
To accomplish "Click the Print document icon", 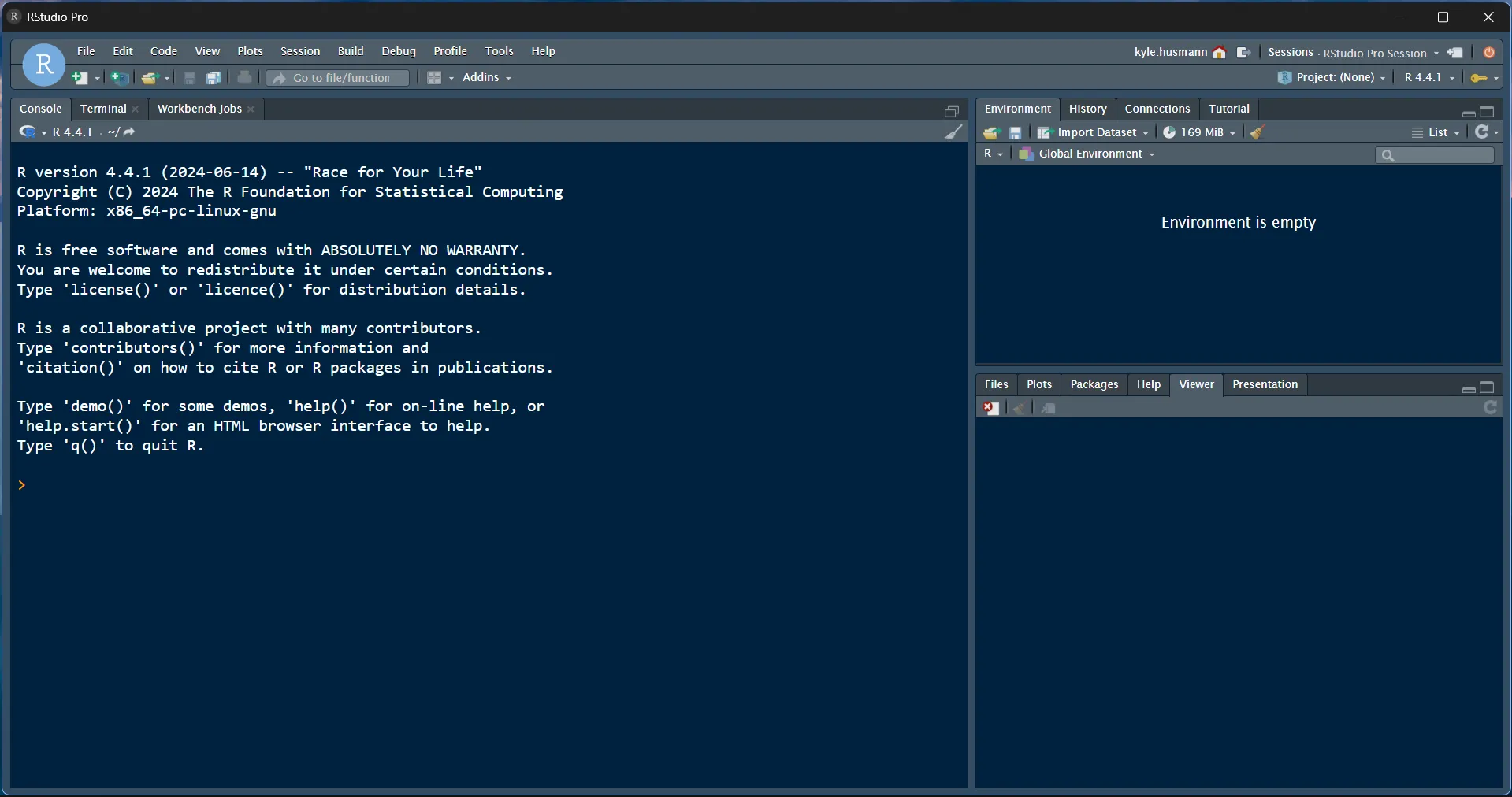I will tap(245, 77).
